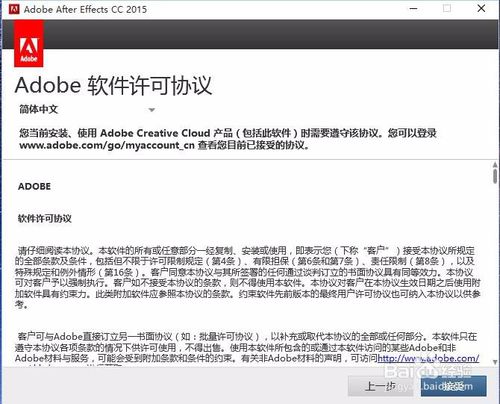Viewport: 500px width, 404px height.
Task: Click the Adobe 软件许可协议 page title
Action: 113,85
